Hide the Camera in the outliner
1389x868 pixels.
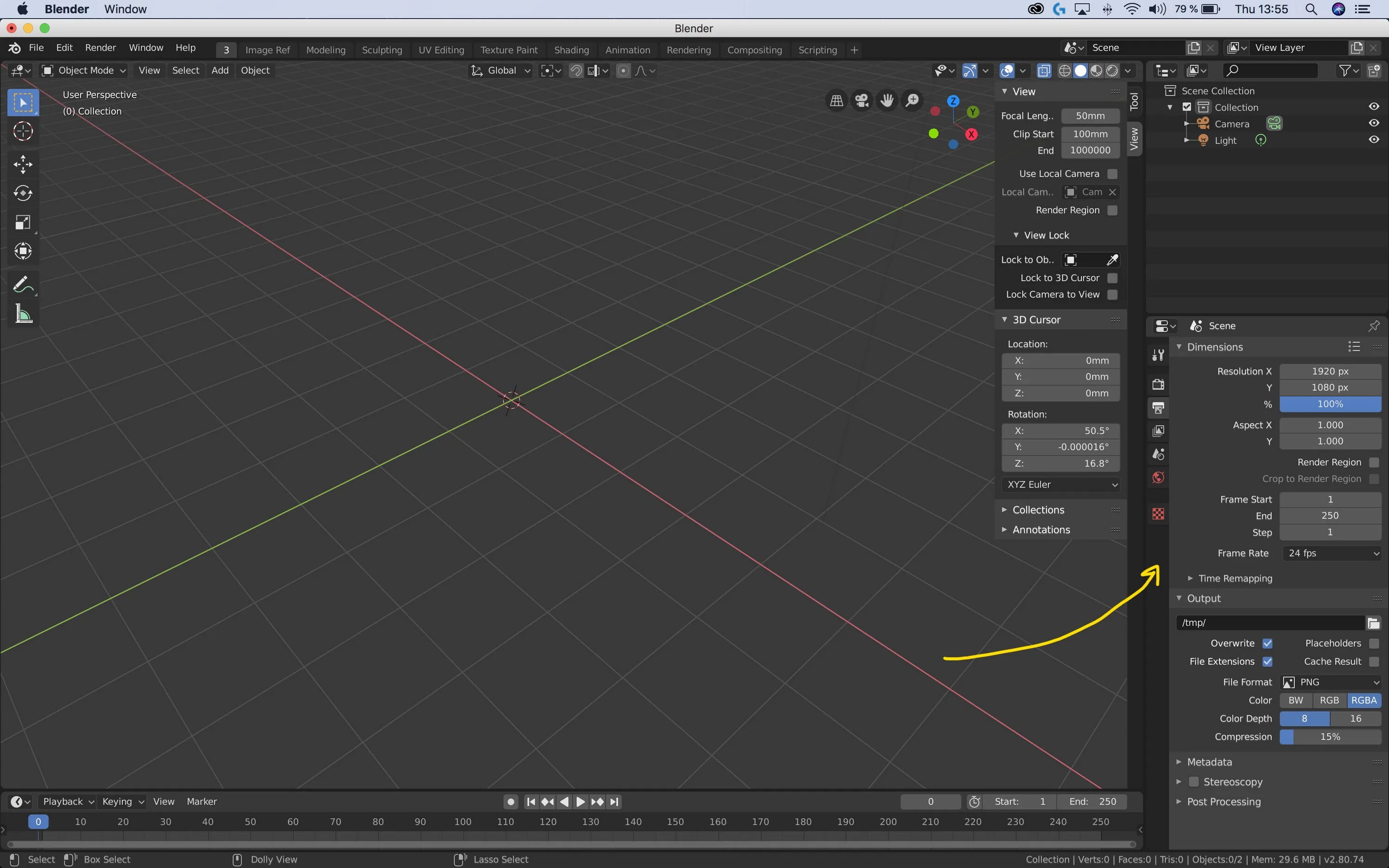(1374, 124)
